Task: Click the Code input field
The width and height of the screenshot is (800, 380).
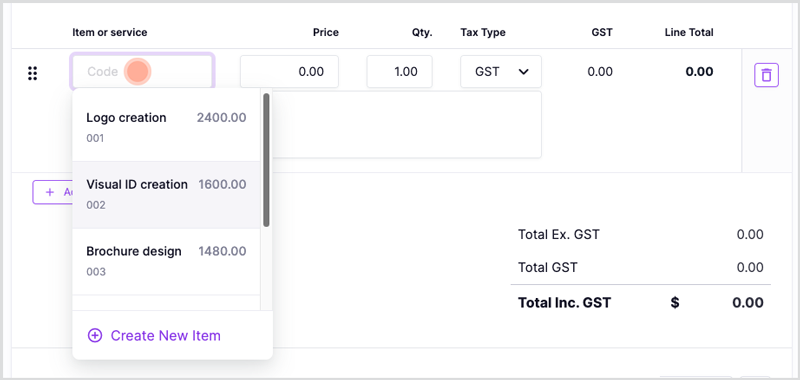Action: 142,71
